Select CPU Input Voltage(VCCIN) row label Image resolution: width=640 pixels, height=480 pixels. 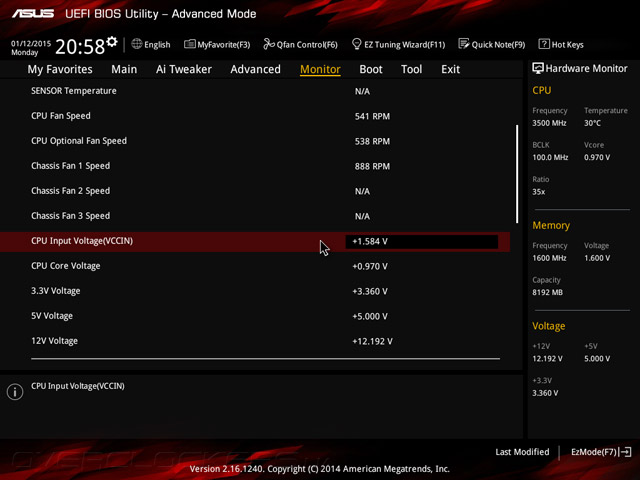click(82, 241)
